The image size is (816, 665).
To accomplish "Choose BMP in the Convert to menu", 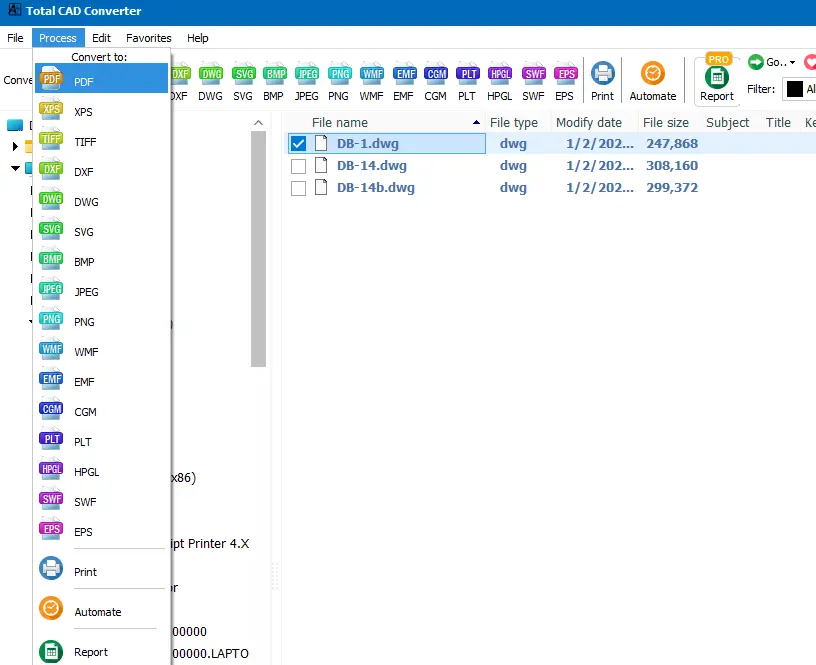I will click(x=101, y=262).
